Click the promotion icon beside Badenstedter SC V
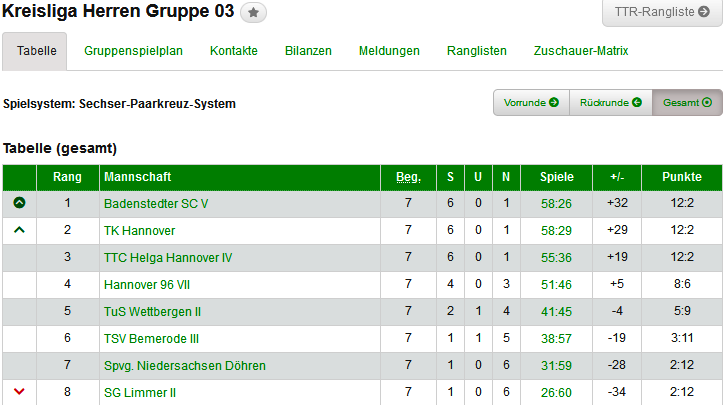 pyautogui.click(x=19, y=203)
